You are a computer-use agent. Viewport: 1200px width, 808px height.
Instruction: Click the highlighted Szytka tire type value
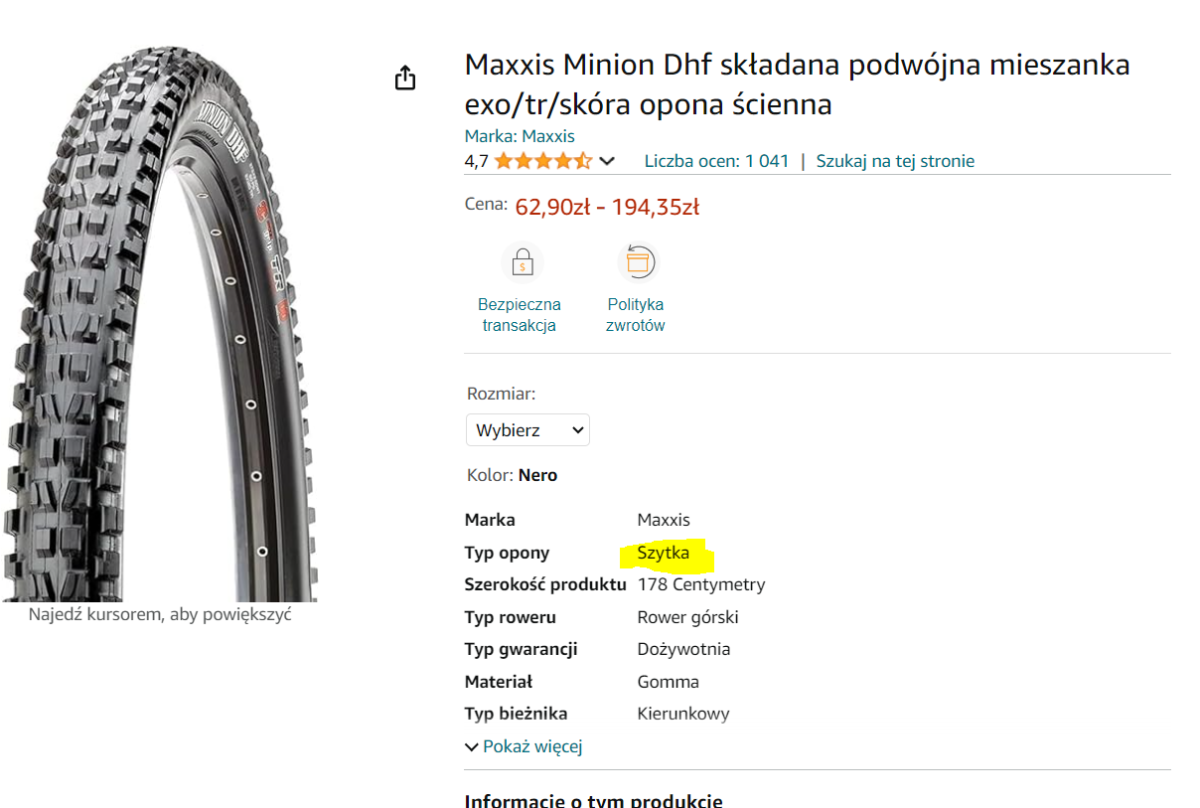point(663,553)
